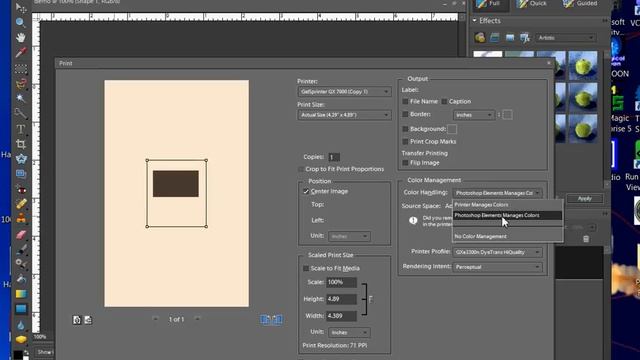This screenshot has height=360, width=640.
Task: Select the Magnetic Lasso tool
Action: coord(20,83)
